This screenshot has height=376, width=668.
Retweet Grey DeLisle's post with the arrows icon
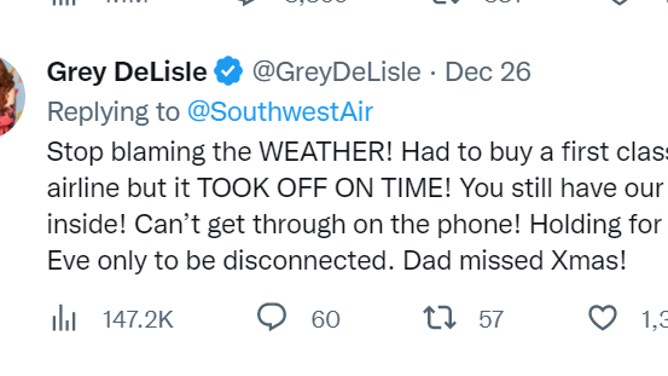pos(439,318)
